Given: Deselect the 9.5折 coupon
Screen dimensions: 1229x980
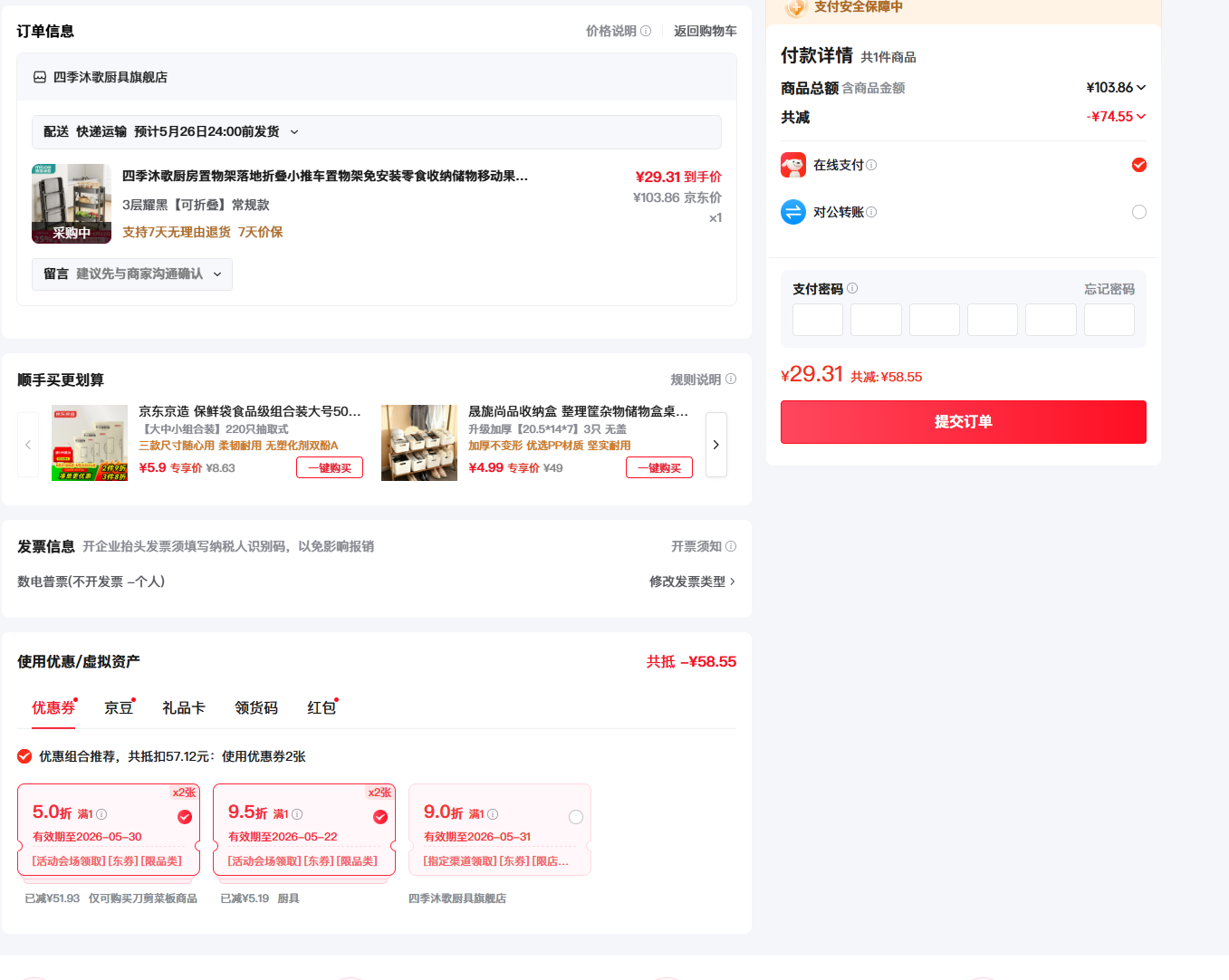Looking at the screenshot, I should [380, 817].
